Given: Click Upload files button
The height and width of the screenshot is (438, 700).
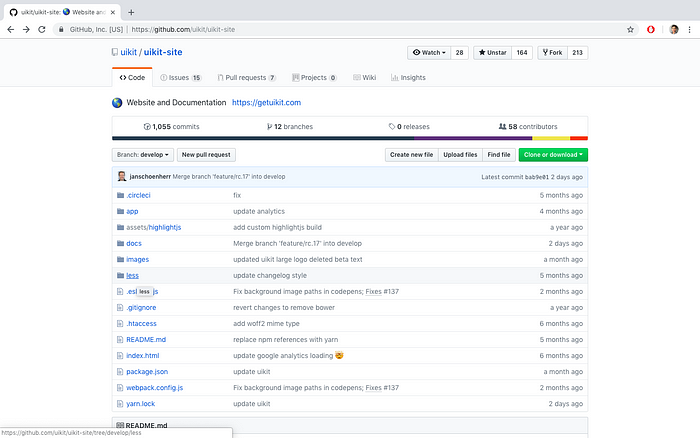Looking at the screenshot, I should point(460,154).
